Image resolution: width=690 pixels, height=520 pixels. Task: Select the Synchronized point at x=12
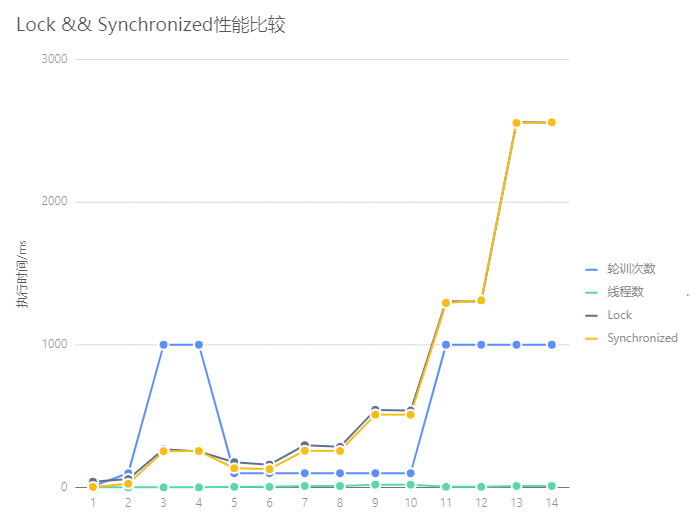pyautogui.click(x=481, y=300)
